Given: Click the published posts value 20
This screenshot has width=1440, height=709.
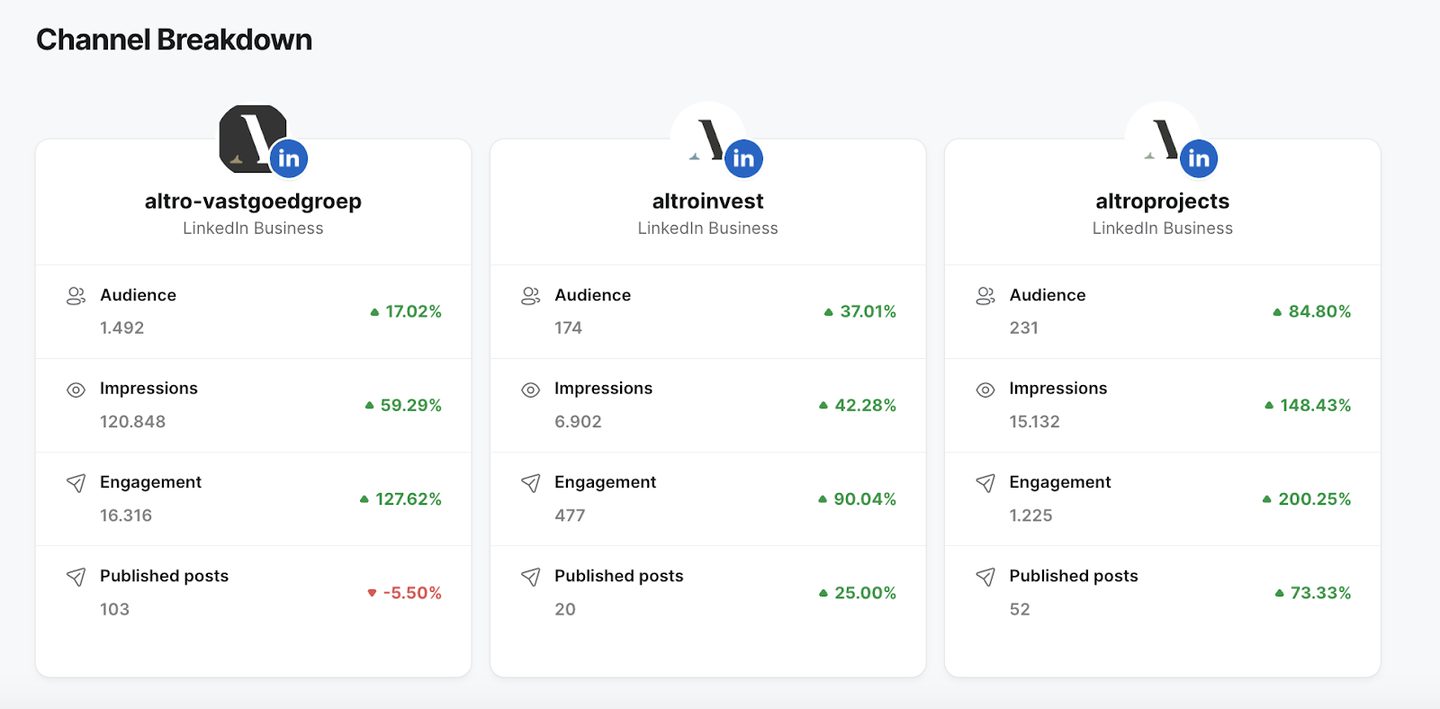Looking at the screenshot, I should point(565,610).
